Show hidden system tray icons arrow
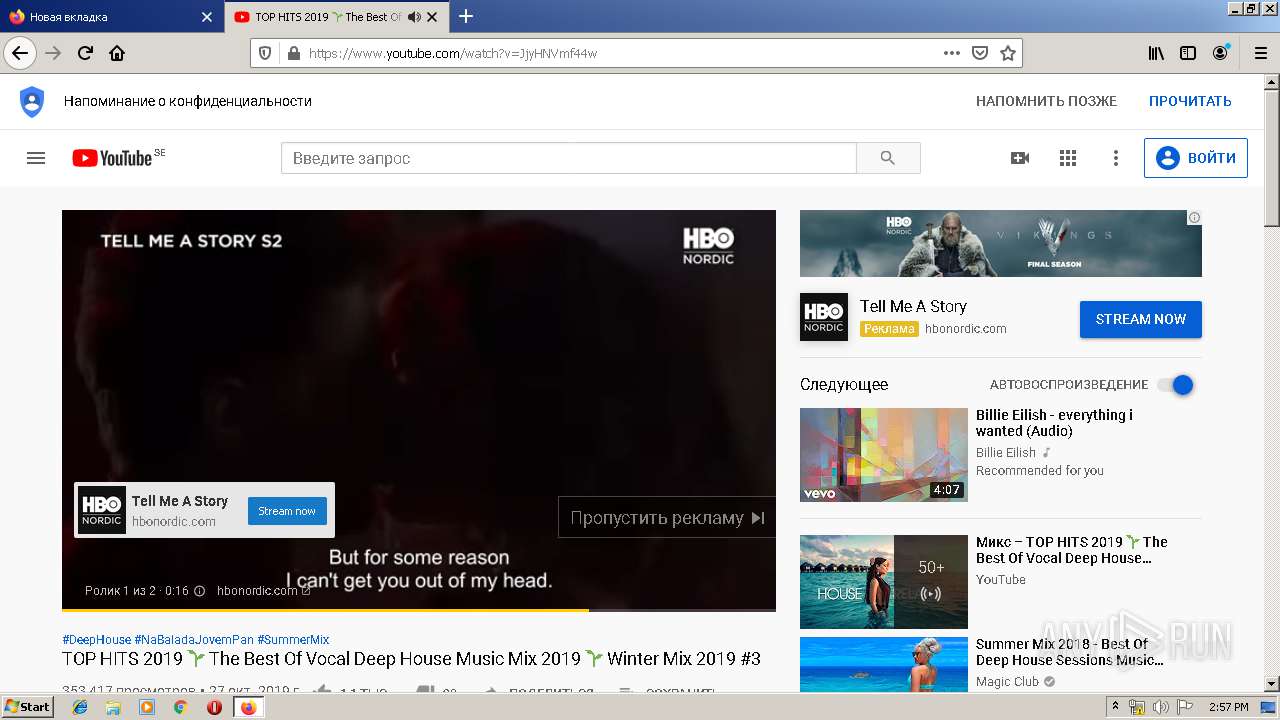The height and width of the screenshot is (720, 1280). click(x=1115, y=707)
